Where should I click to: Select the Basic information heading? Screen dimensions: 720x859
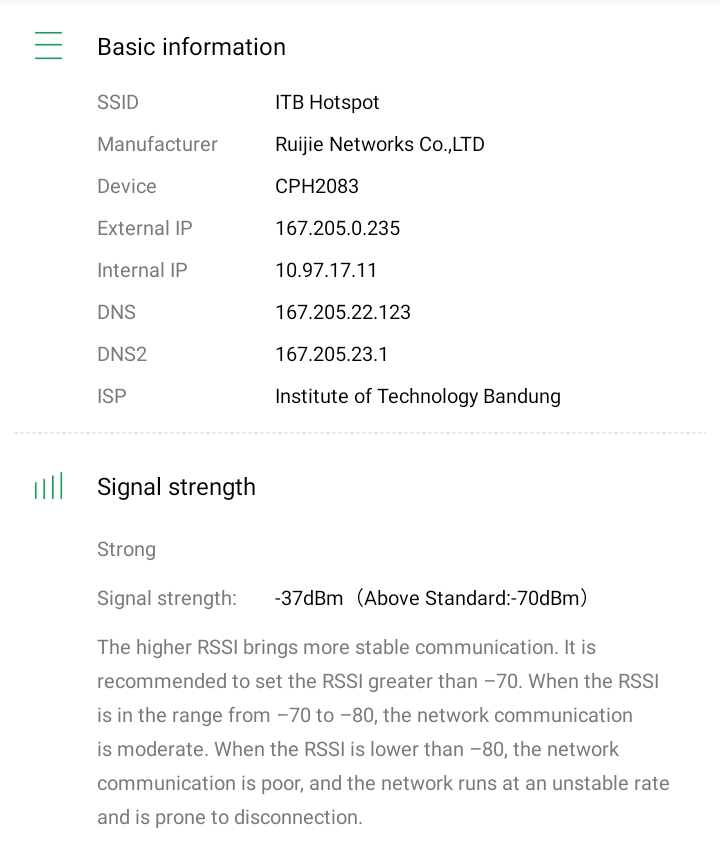[x=191, y=47]
